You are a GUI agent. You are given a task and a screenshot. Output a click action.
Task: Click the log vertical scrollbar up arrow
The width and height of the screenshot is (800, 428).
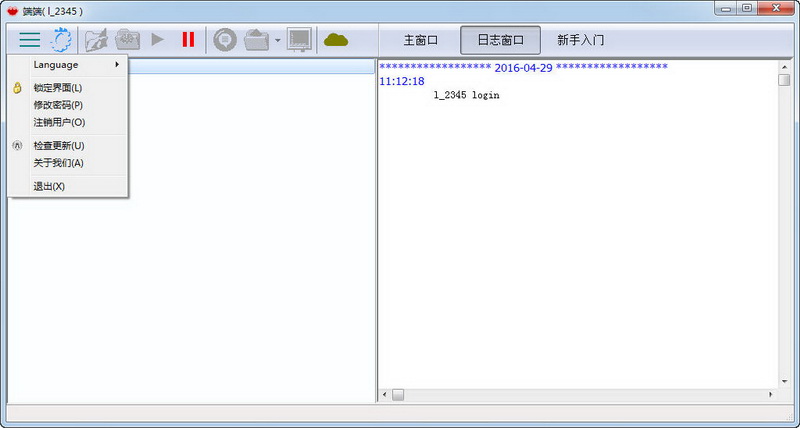pyautogui.click(x=784, y=66)
